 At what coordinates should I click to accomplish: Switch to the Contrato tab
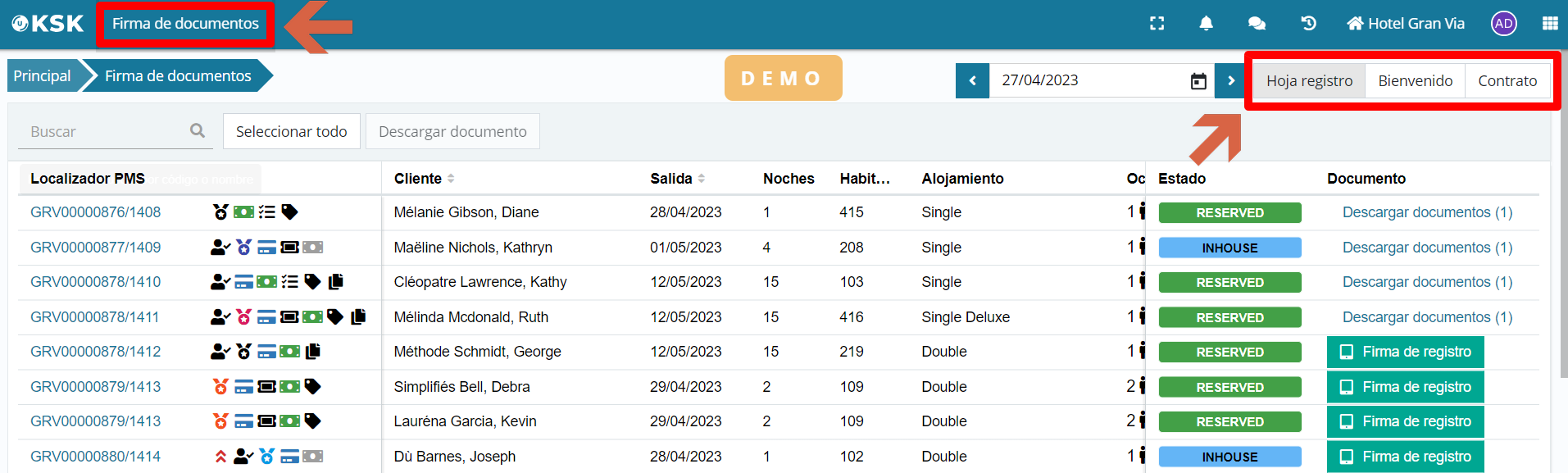click(x=1507, y=81)
